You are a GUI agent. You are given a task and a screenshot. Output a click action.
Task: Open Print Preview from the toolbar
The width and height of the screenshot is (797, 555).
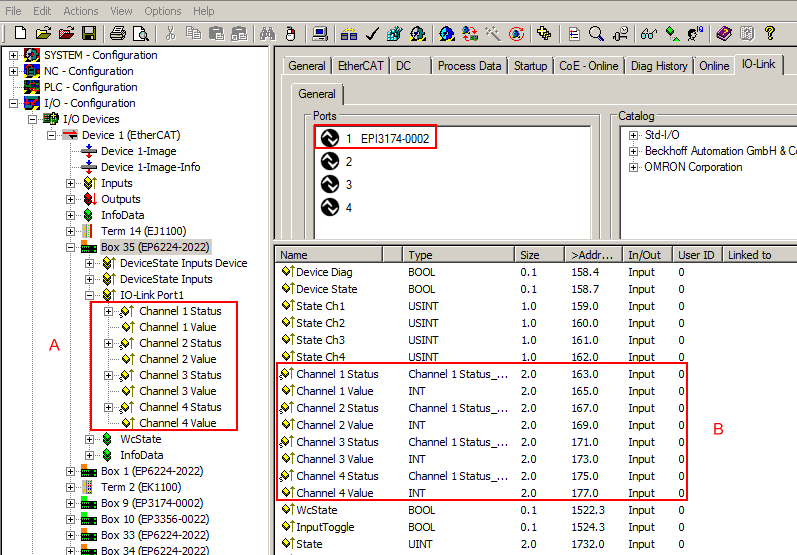tap(141, 34)
